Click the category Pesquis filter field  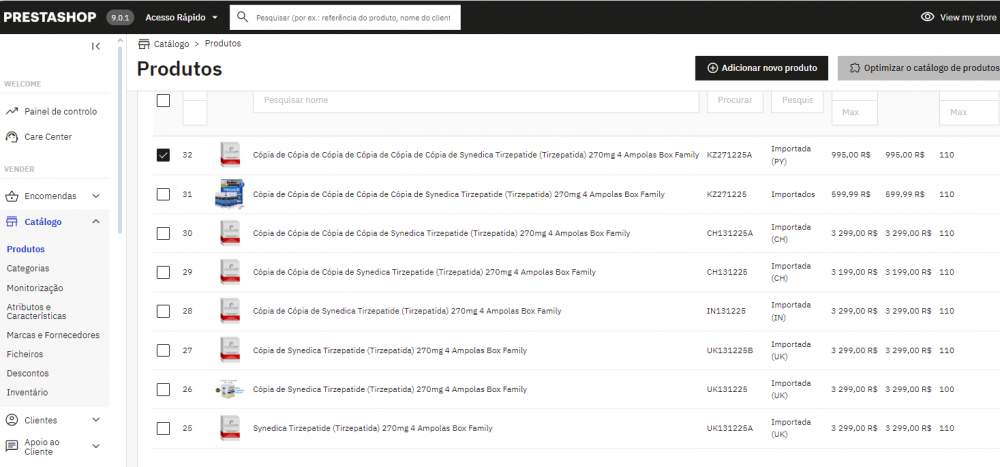click(x=797, y=100)
